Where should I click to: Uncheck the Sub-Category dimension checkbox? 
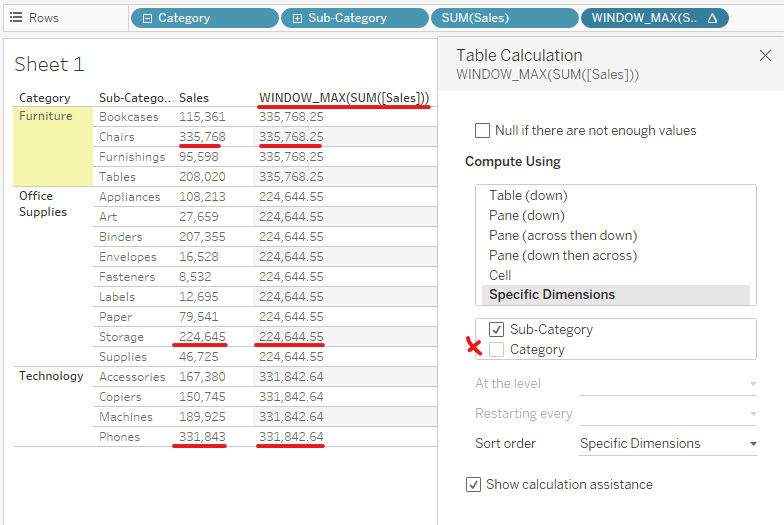(497, 329)
